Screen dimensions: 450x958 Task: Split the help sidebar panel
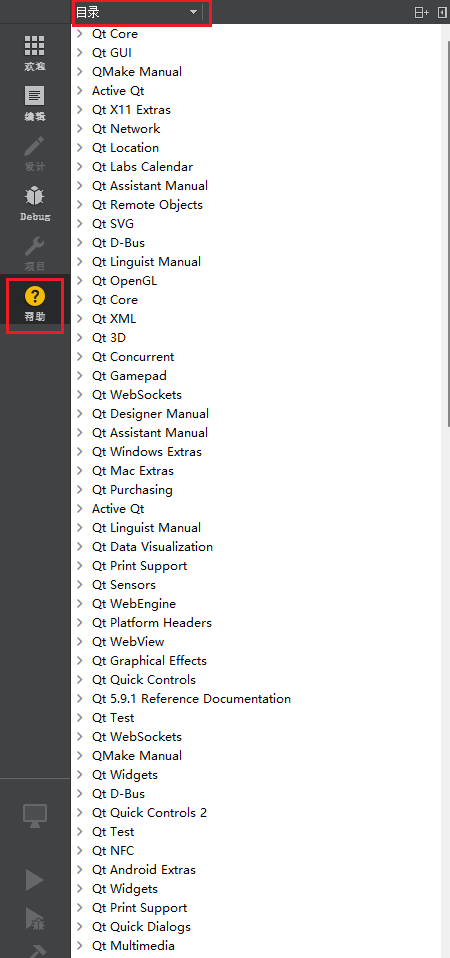(x=421, y=12)
